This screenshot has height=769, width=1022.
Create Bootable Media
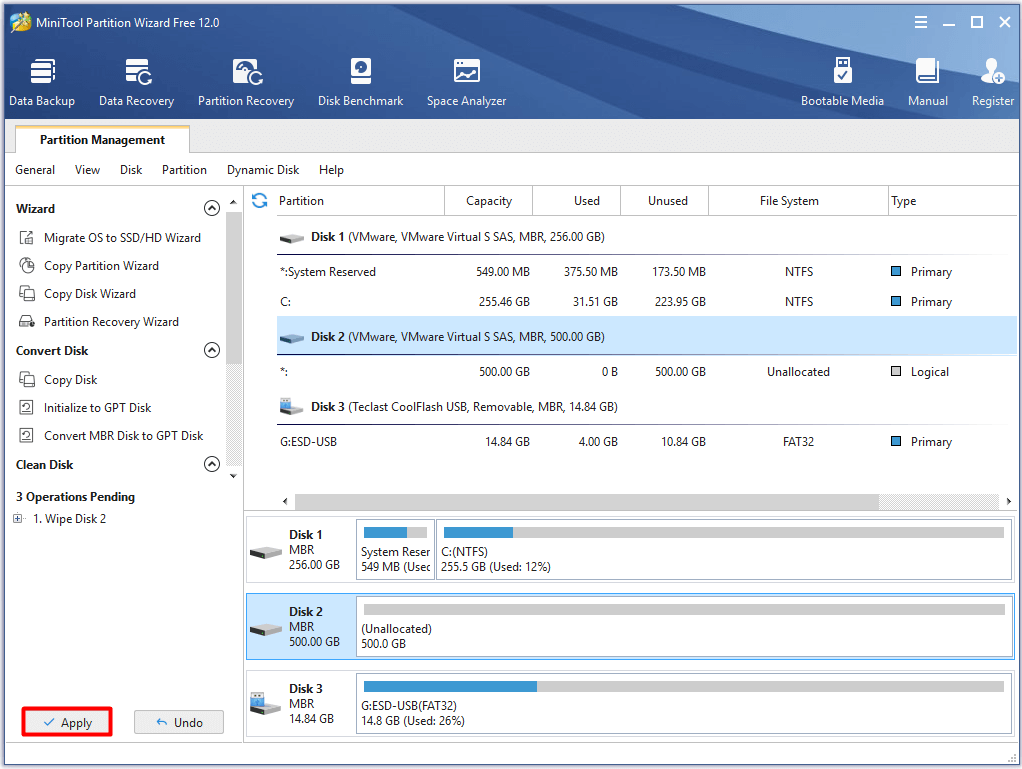(842, 82)
